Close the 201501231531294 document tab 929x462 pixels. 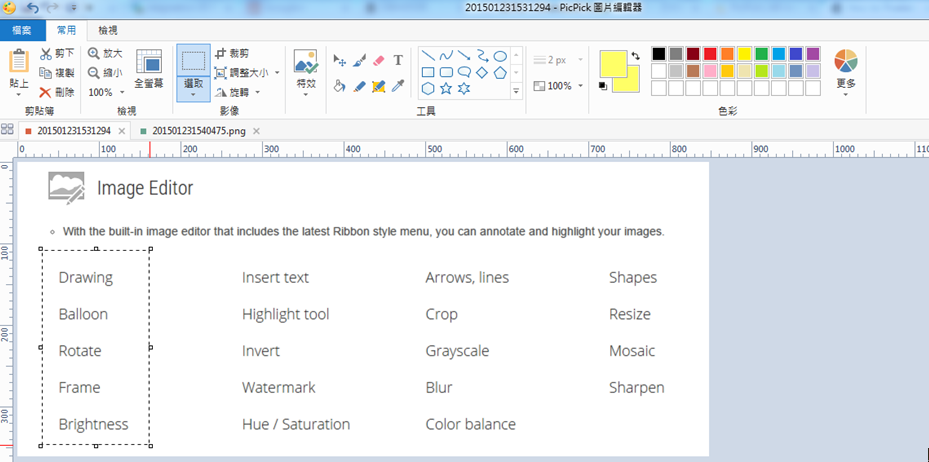coord(121,131)
